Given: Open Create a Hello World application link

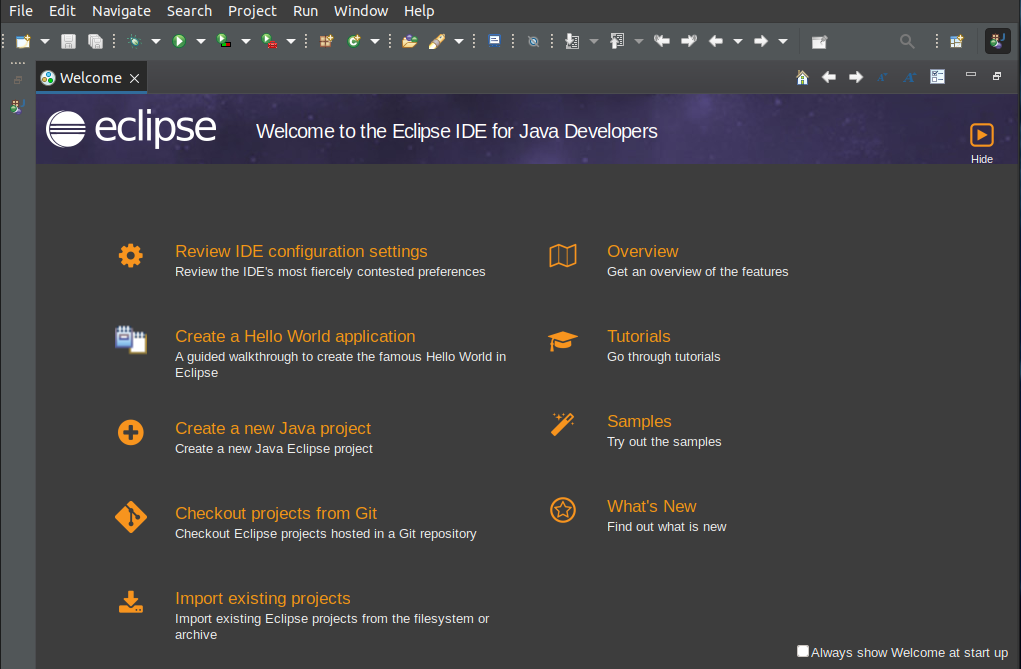Looking at the screenshot, I should (x=294, y=336).
